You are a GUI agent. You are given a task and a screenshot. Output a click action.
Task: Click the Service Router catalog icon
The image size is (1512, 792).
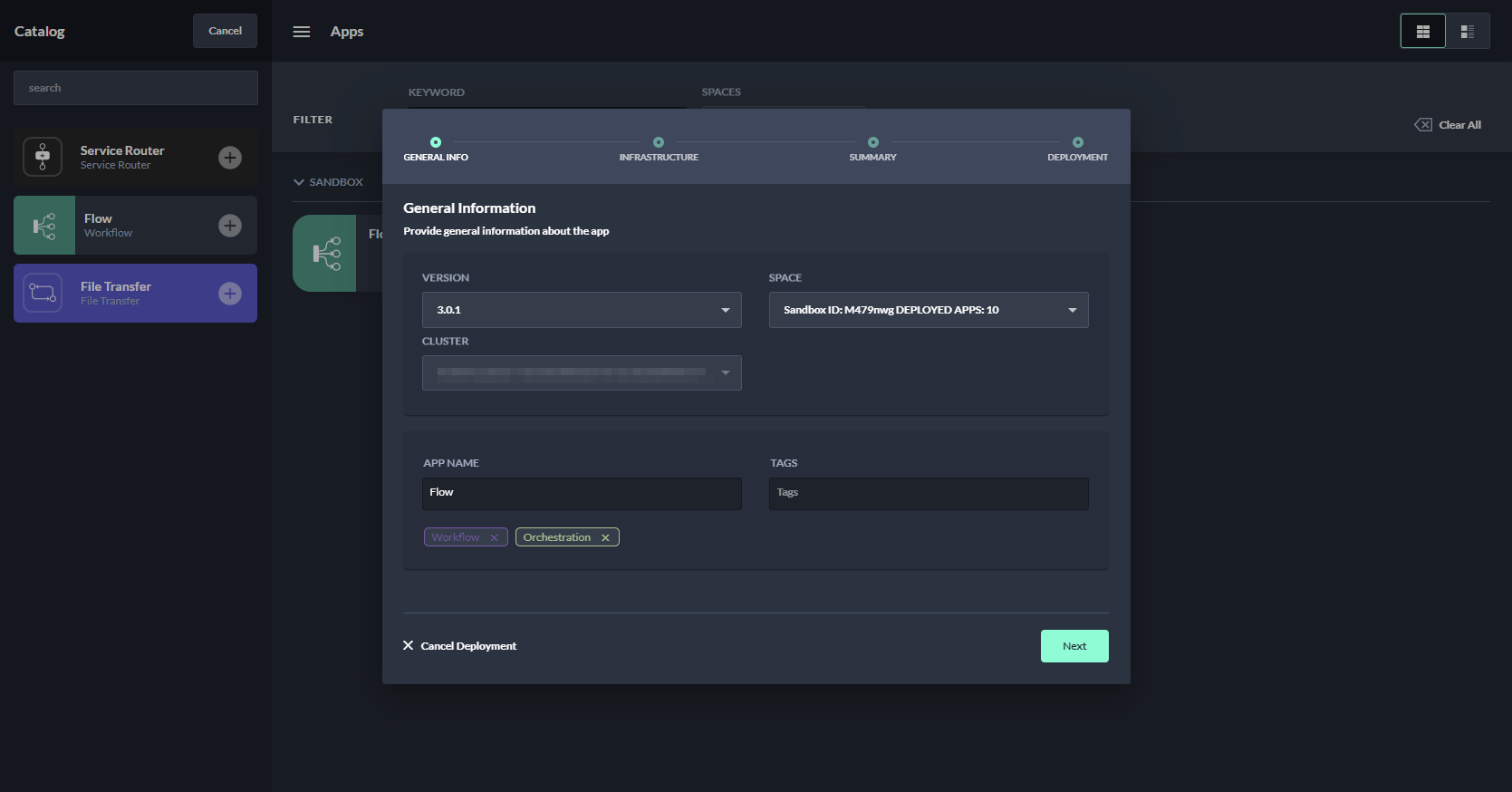(43, 157)
